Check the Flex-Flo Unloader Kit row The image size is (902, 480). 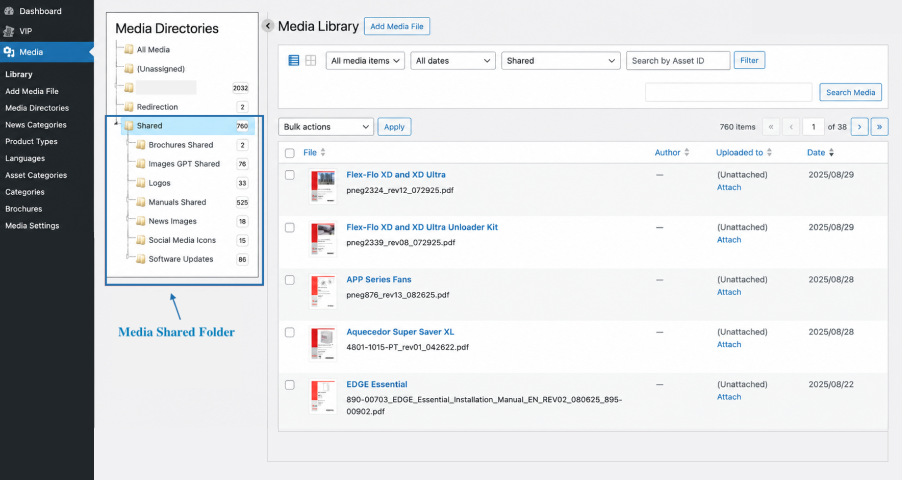(290, 227)
